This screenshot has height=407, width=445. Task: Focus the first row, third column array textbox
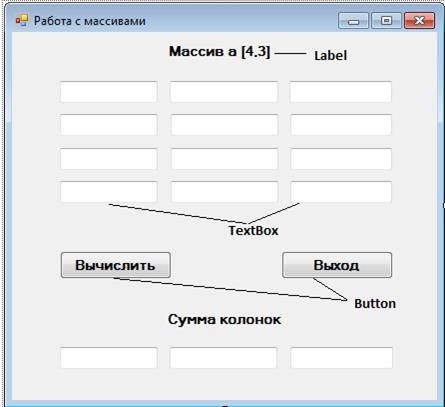pyautogui.click(x=340, y=92)
